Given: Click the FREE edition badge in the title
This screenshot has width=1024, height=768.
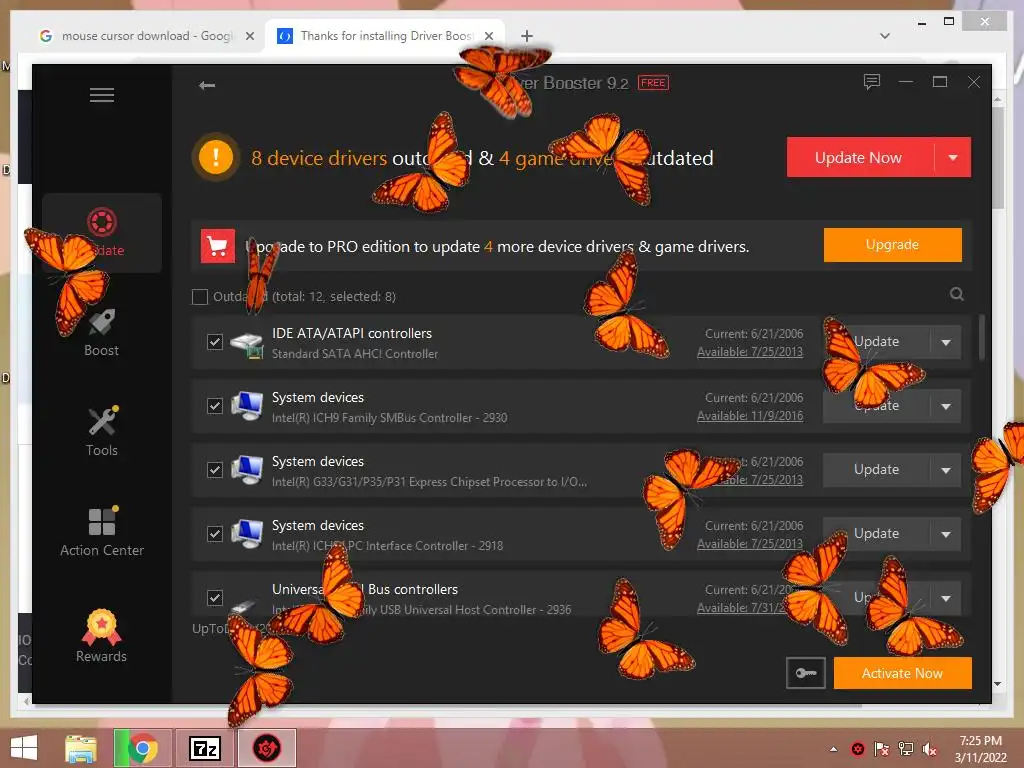Looking at the screenshot, I should 653,83.
